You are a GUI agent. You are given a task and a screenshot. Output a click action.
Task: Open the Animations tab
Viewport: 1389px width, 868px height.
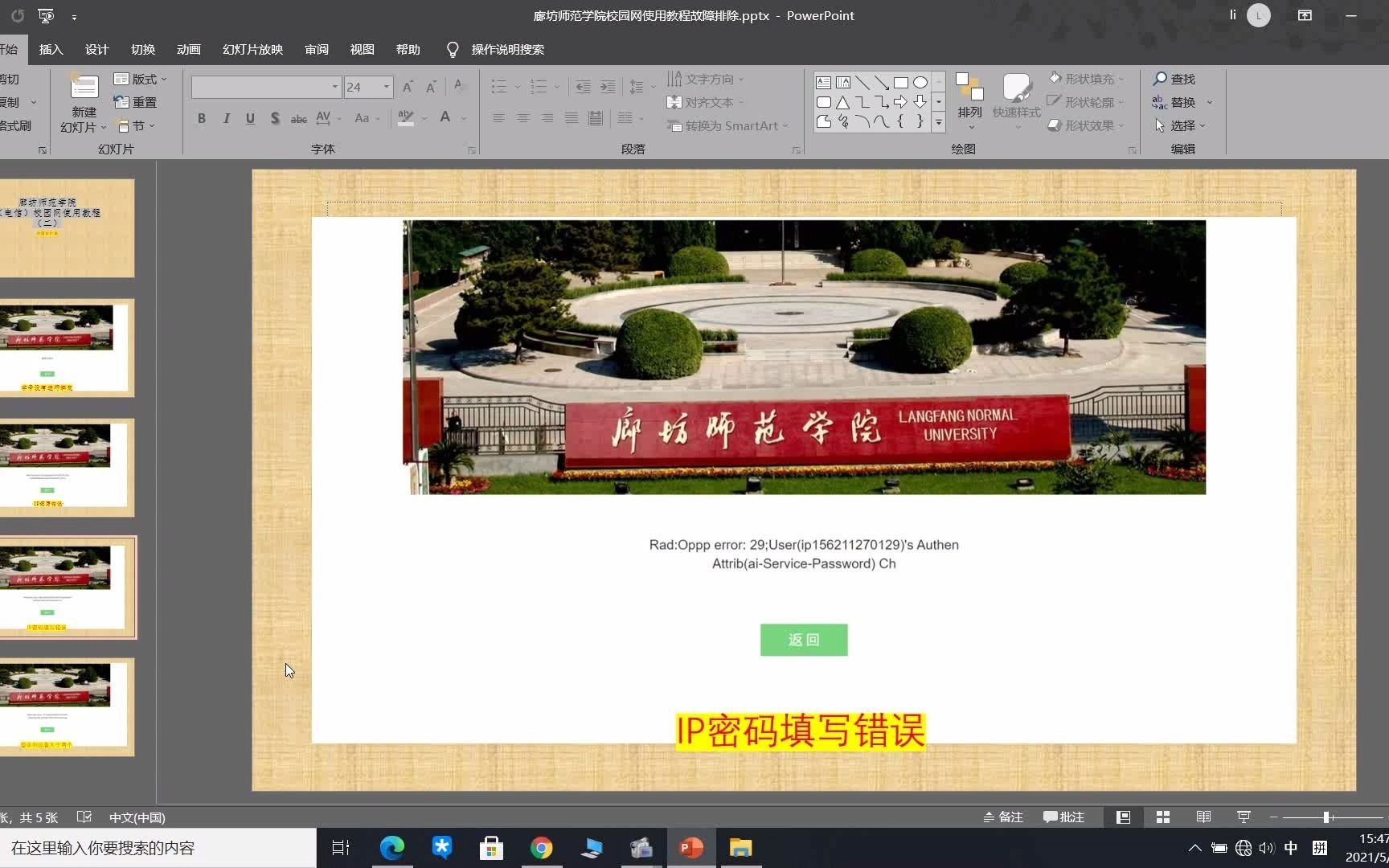189,49
